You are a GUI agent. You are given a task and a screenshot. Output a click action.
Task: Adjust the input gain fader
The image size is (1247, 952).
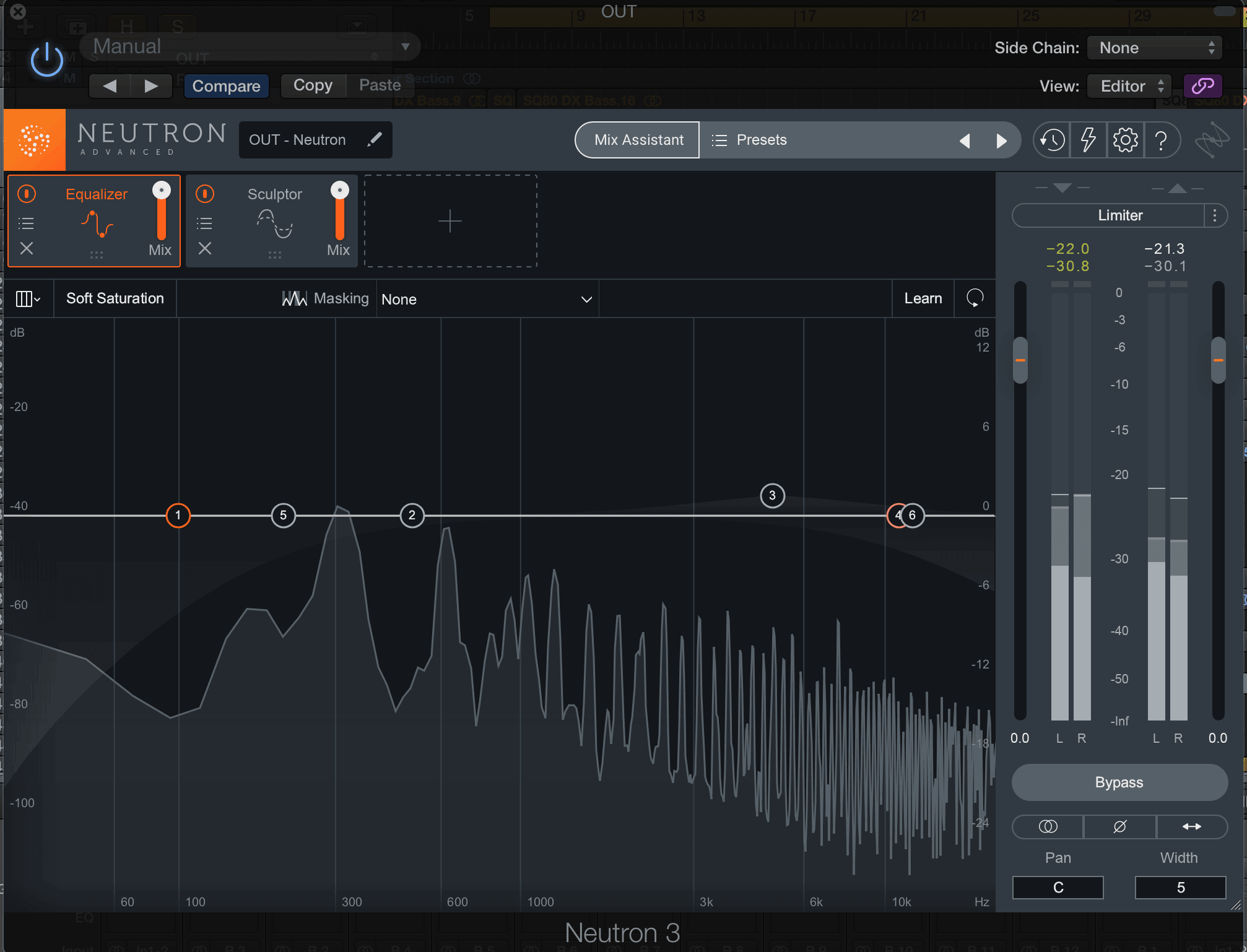tap(1020, 360)
